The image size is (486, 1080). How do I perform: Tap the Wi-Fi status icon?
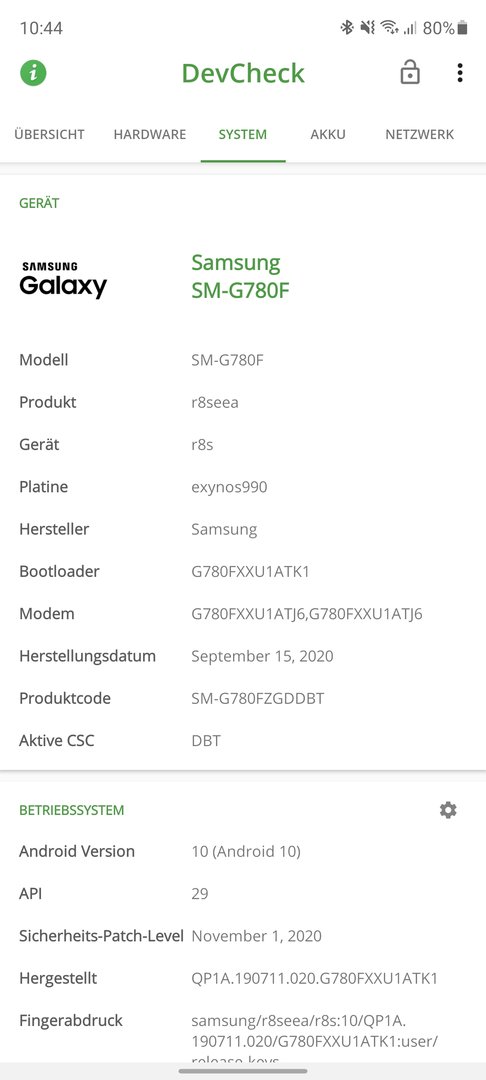(x=389, y=28)
